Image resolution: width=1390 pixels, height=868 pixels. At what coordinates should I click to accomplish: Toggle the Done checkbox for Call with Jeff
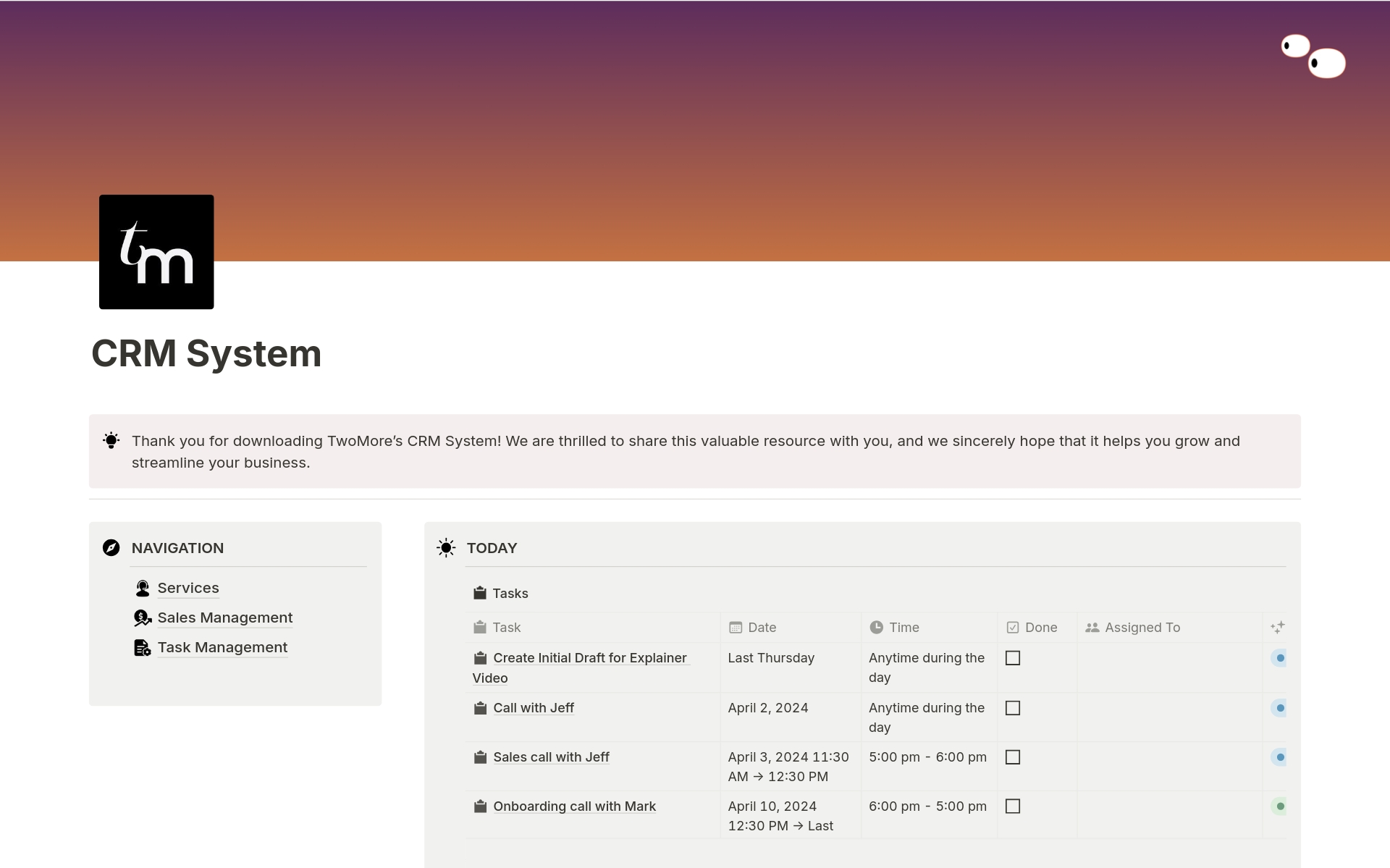click(x=1013, y=707)
